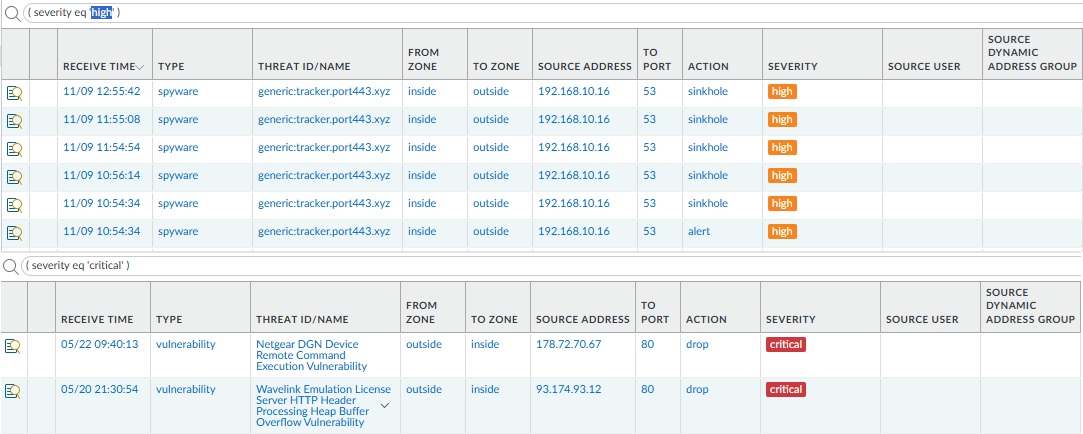Open log details icon for Netgear DGN vulnerability row

[15, 346]
